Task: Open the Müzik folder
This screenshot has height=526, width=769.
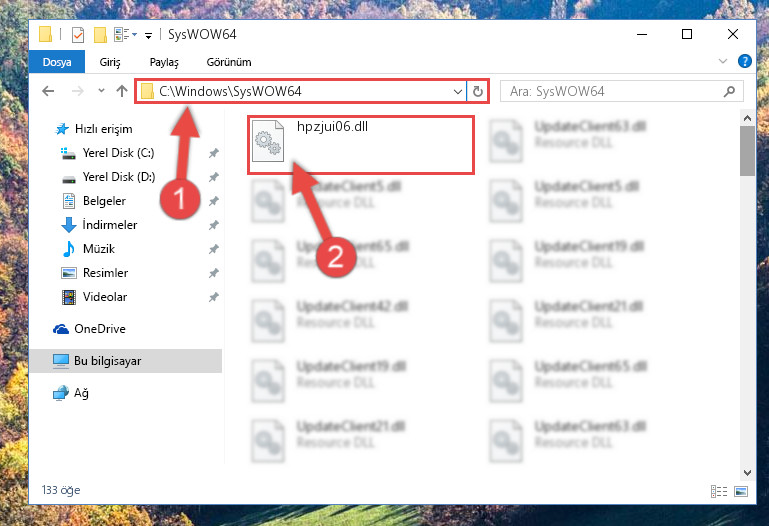Action: coord(99,249)
